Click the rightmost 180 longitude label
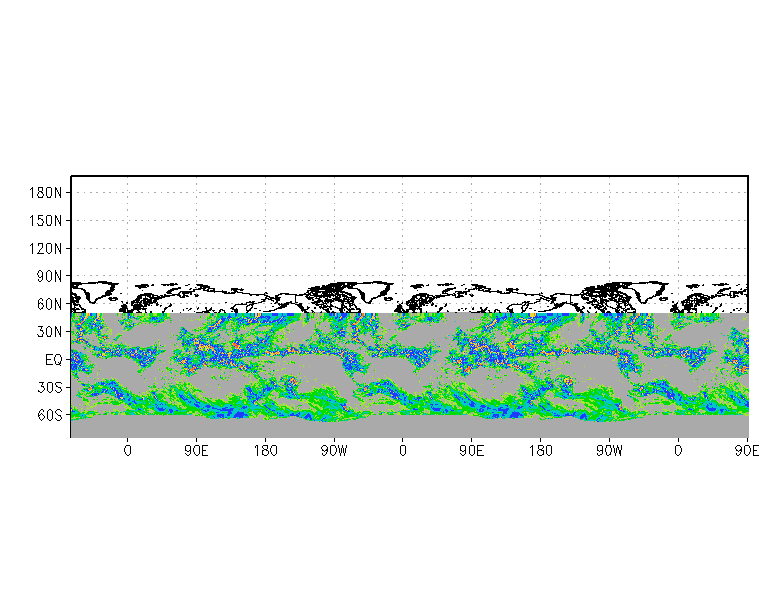This screenshot has height=612, width=784. (x=540, y=451)
